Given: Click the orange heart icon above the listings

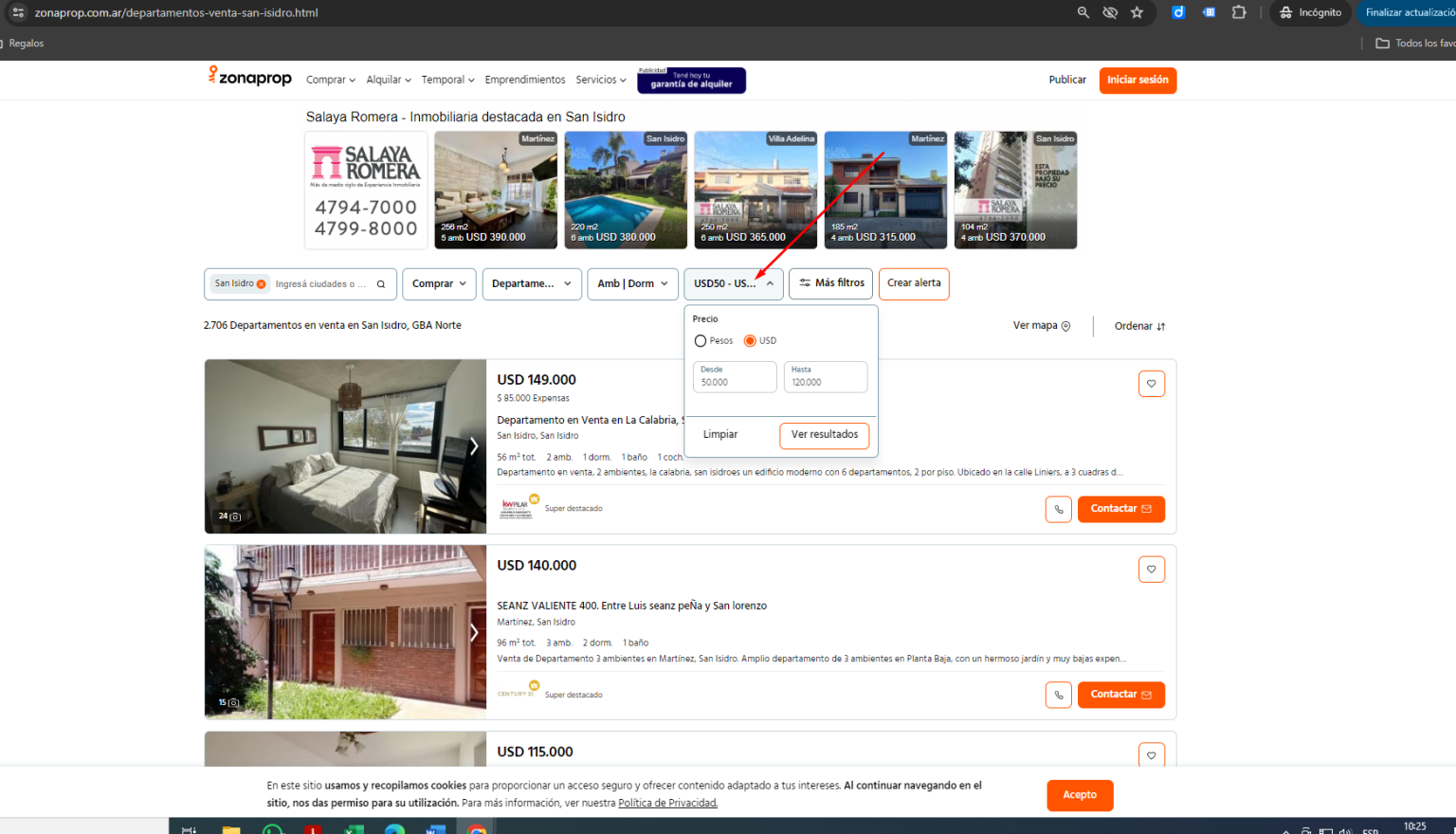Looking at the screenshot, I should click(1152, 383).
